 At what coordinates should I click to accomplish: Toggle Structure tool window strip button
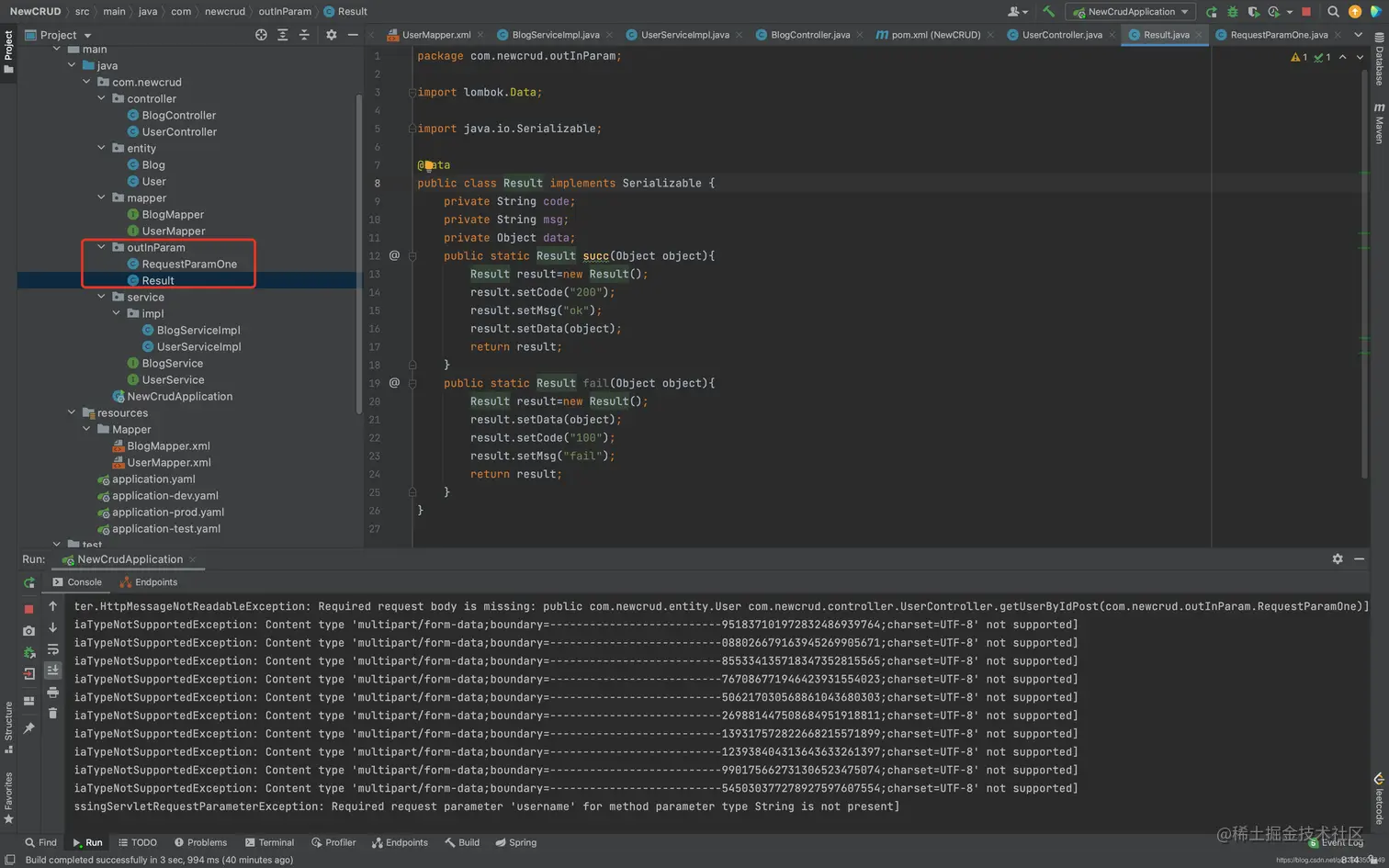(x=8, y=727)
